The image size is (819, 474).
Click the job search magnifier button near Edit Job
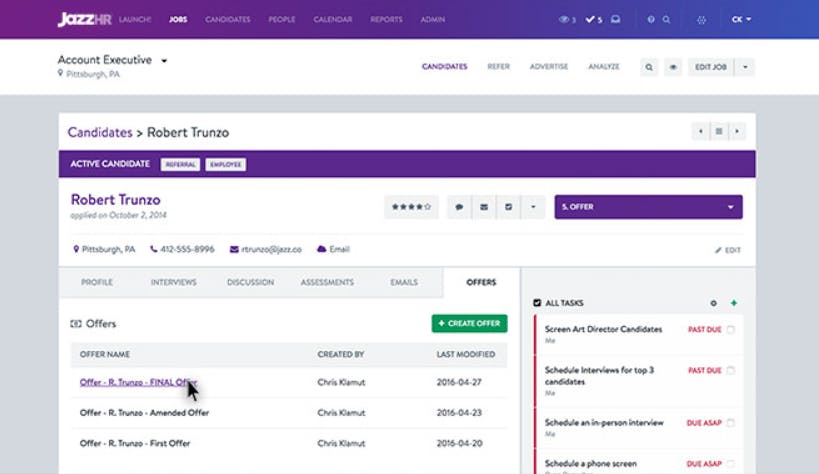(649, 67)
